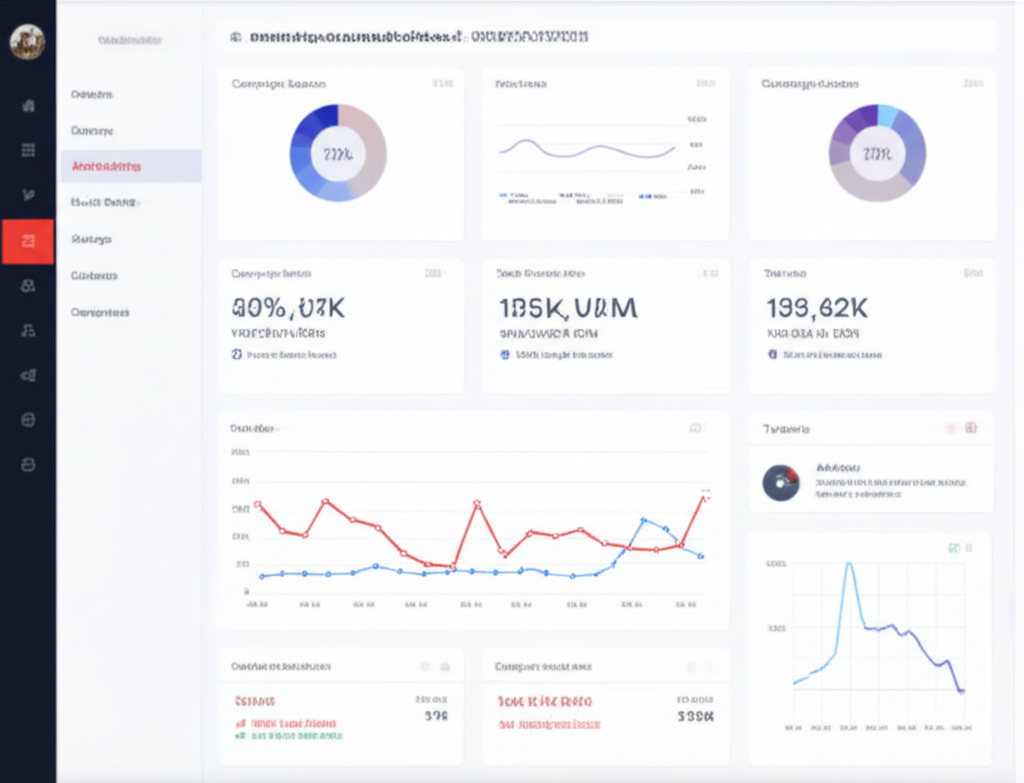
Task: Select the grid dashboard icon in the sidebar
Action: pos(27,149)
